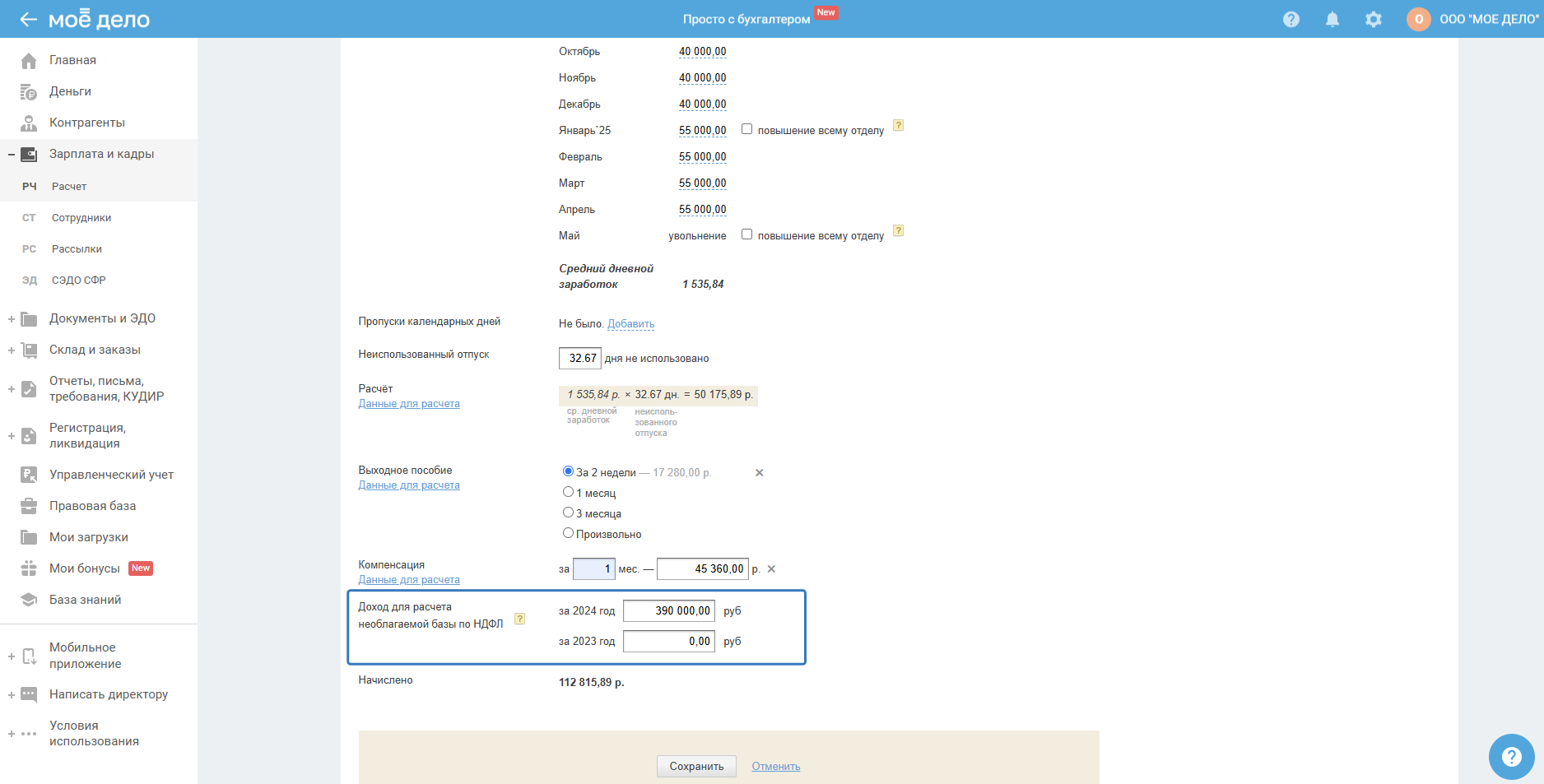Remove the Компенсация row
This screenshot has height=784, width=1544.
pos(771,569)
